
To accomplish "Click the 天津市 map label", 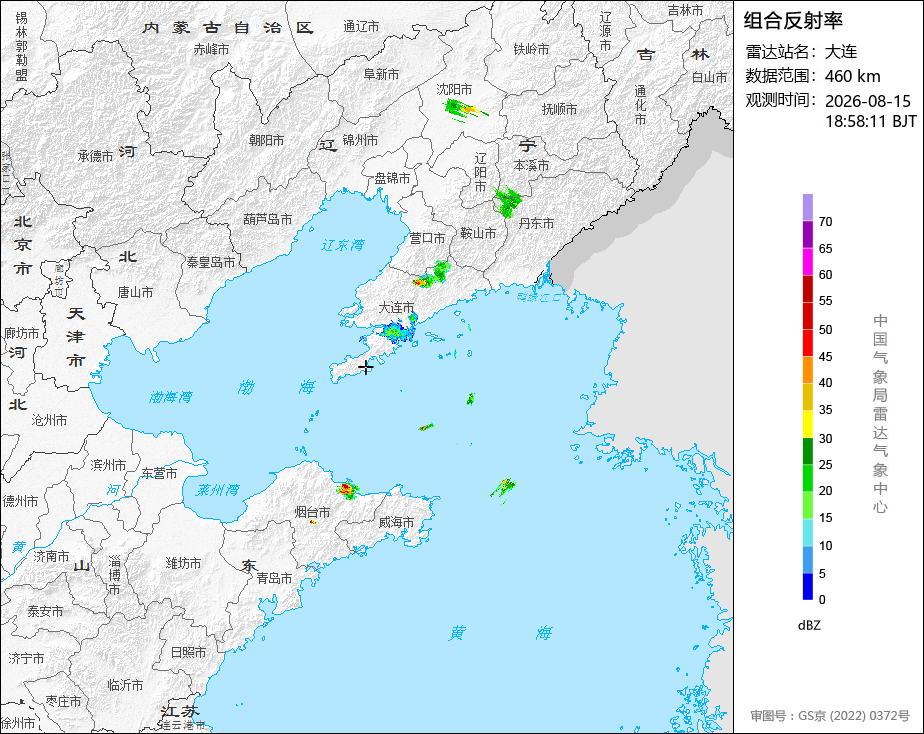I will pyautogui.click(x=76, y=337).
